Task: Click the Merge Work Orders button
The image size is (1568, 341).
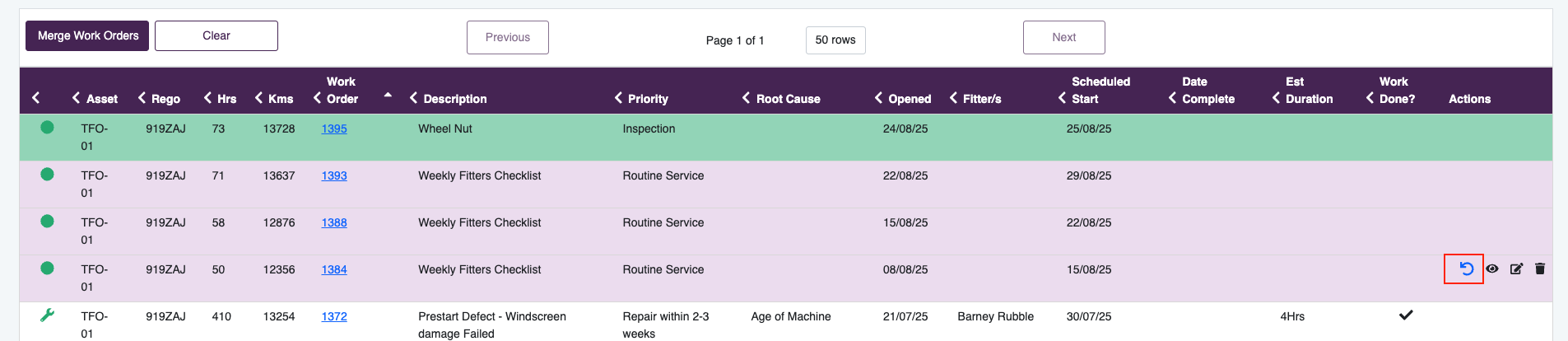Action: coord(87,35)
